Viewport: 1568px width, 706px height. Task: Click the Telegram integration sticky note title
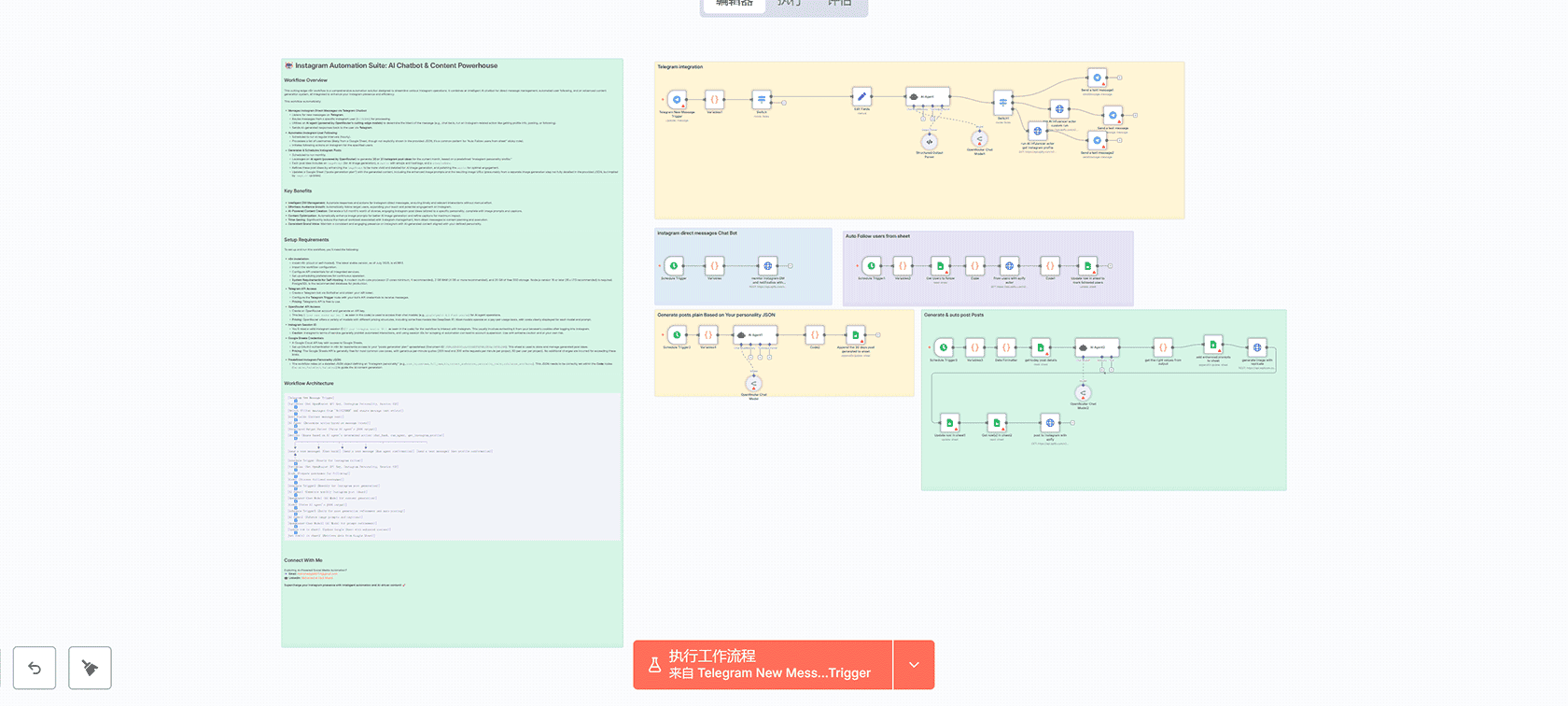(680, 67)
